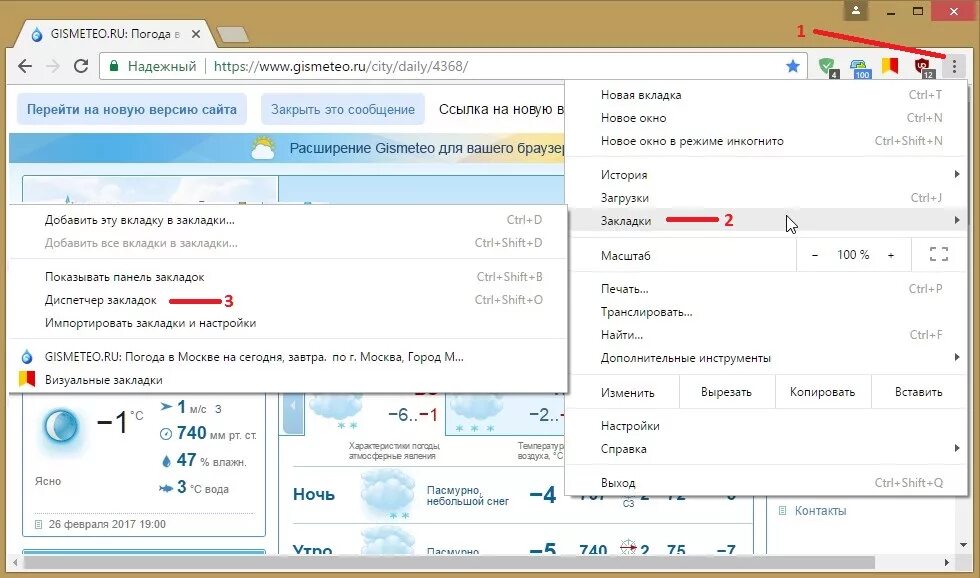The height and width of the screenshot is (578, 980).
Task: Increase zoom with the plus button
Action: click(891, 255)
